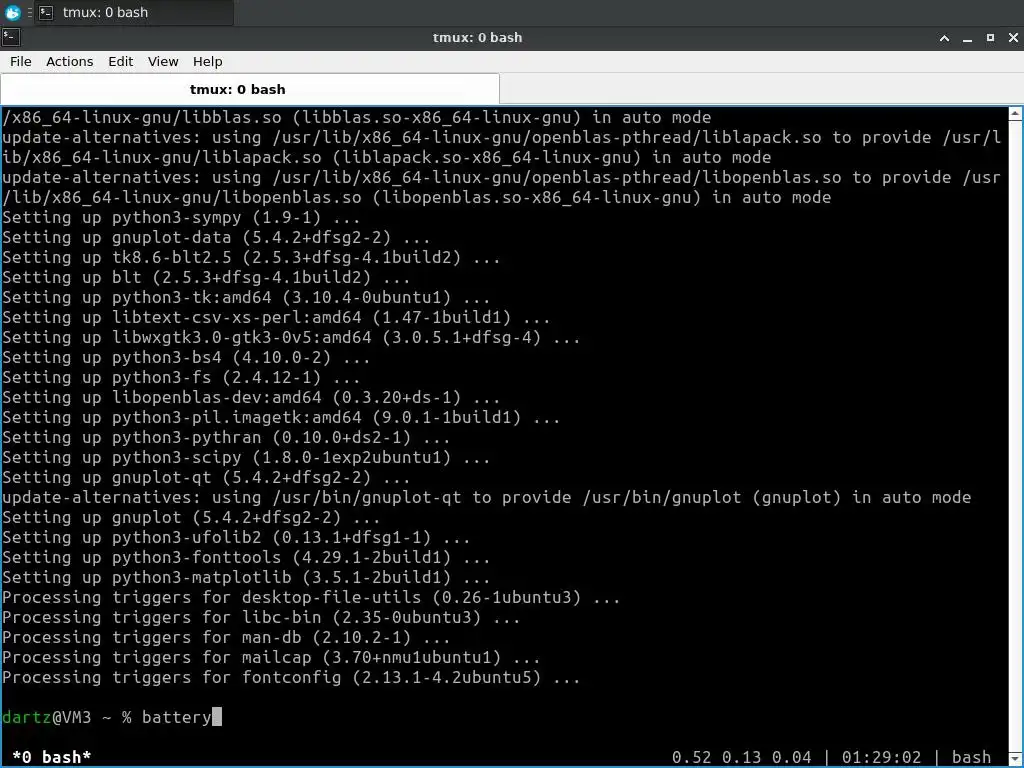Click the 'Setting up python3-tk:amd64' line
Image resolution: width=1024 pixels, height=768 pixels.
tap(246, 297)
